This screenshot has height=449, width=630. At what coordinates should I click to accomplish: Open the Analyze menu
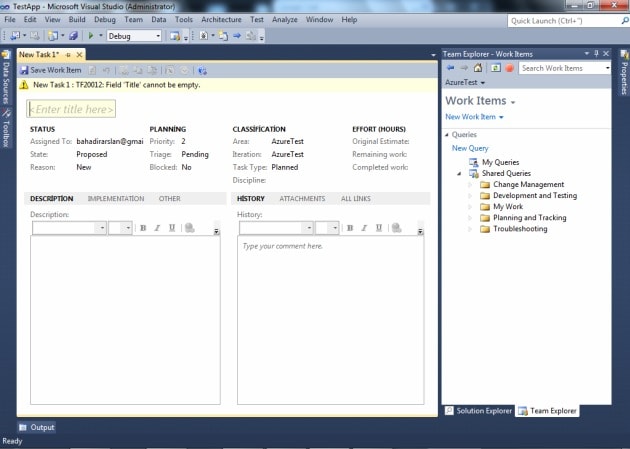[284, 20]
